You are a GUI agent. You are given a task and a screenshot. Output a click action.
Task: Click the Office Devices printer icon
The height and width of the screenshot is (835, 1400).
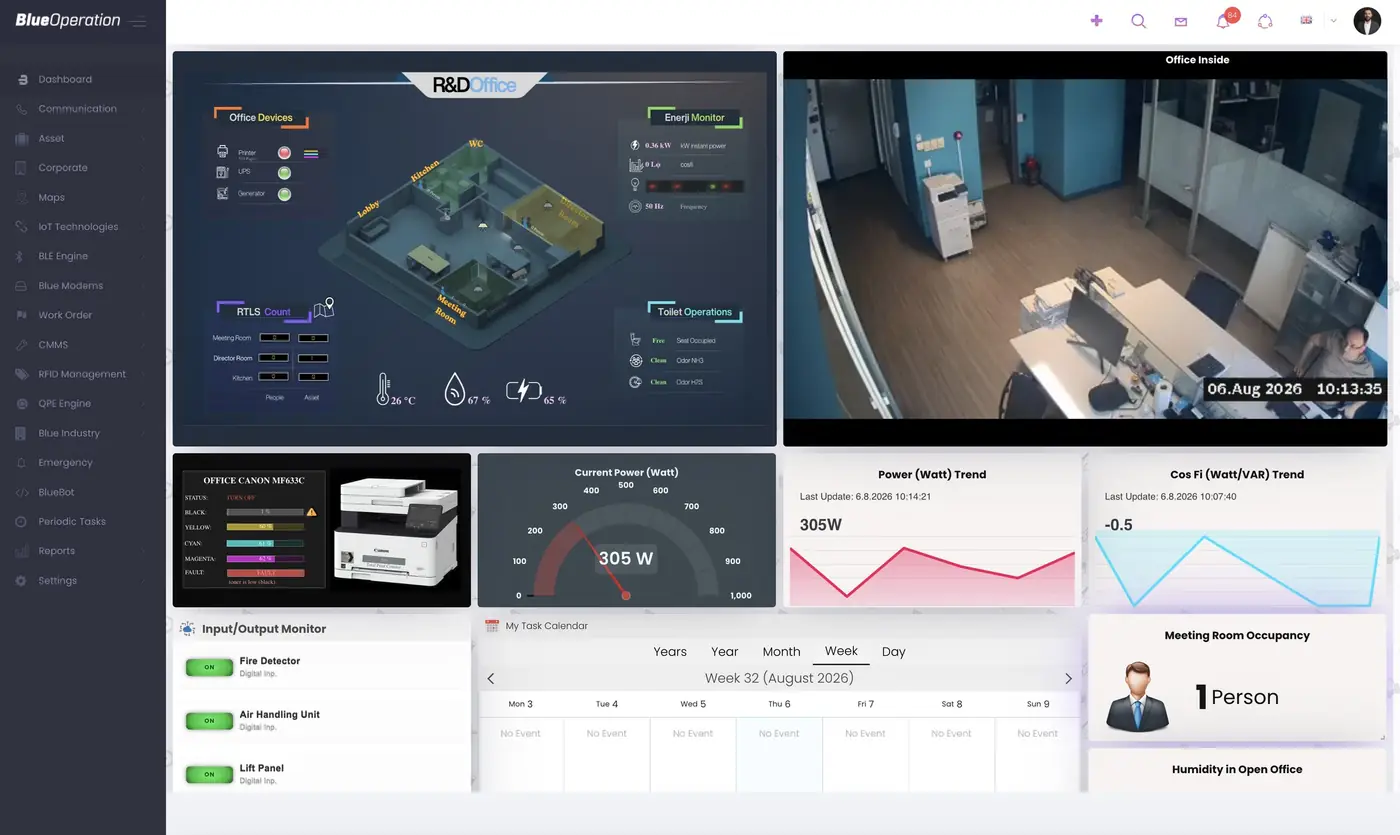[x=222, y=152]
